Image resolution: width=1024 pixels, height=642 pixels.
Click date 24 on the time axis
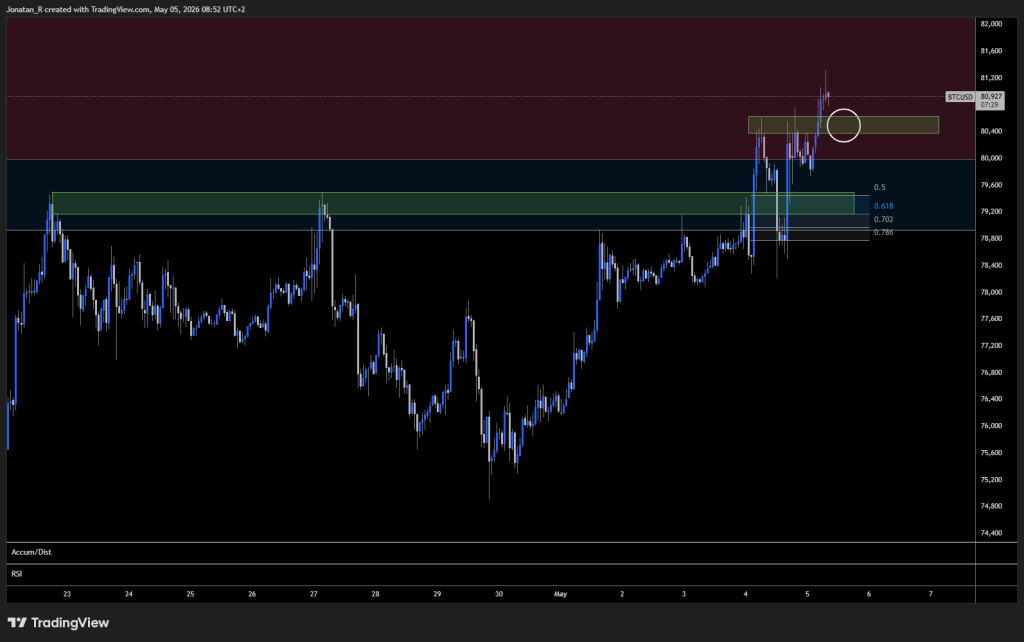[129, 594]
